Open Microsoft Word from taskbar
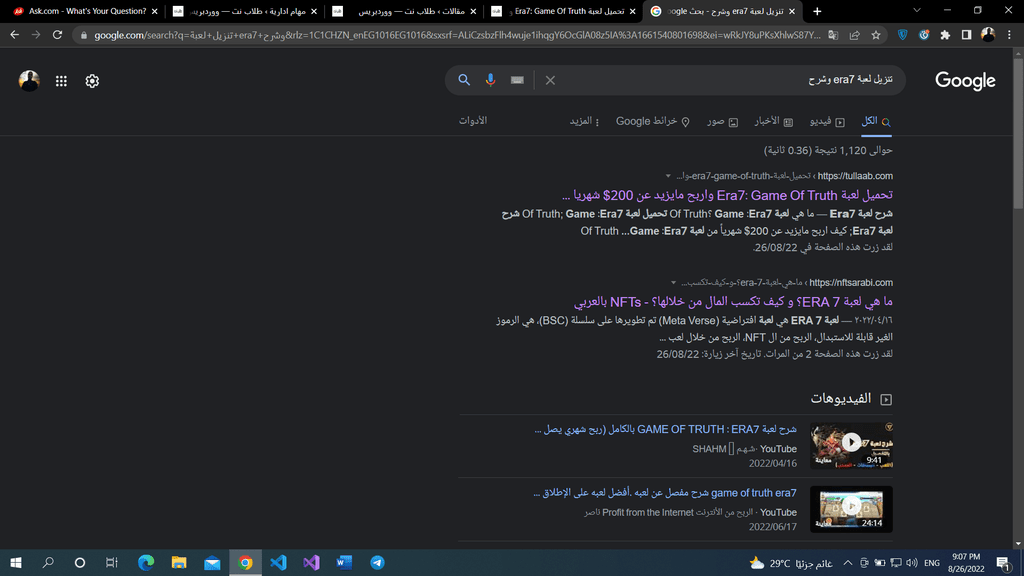 click(344, 562)
